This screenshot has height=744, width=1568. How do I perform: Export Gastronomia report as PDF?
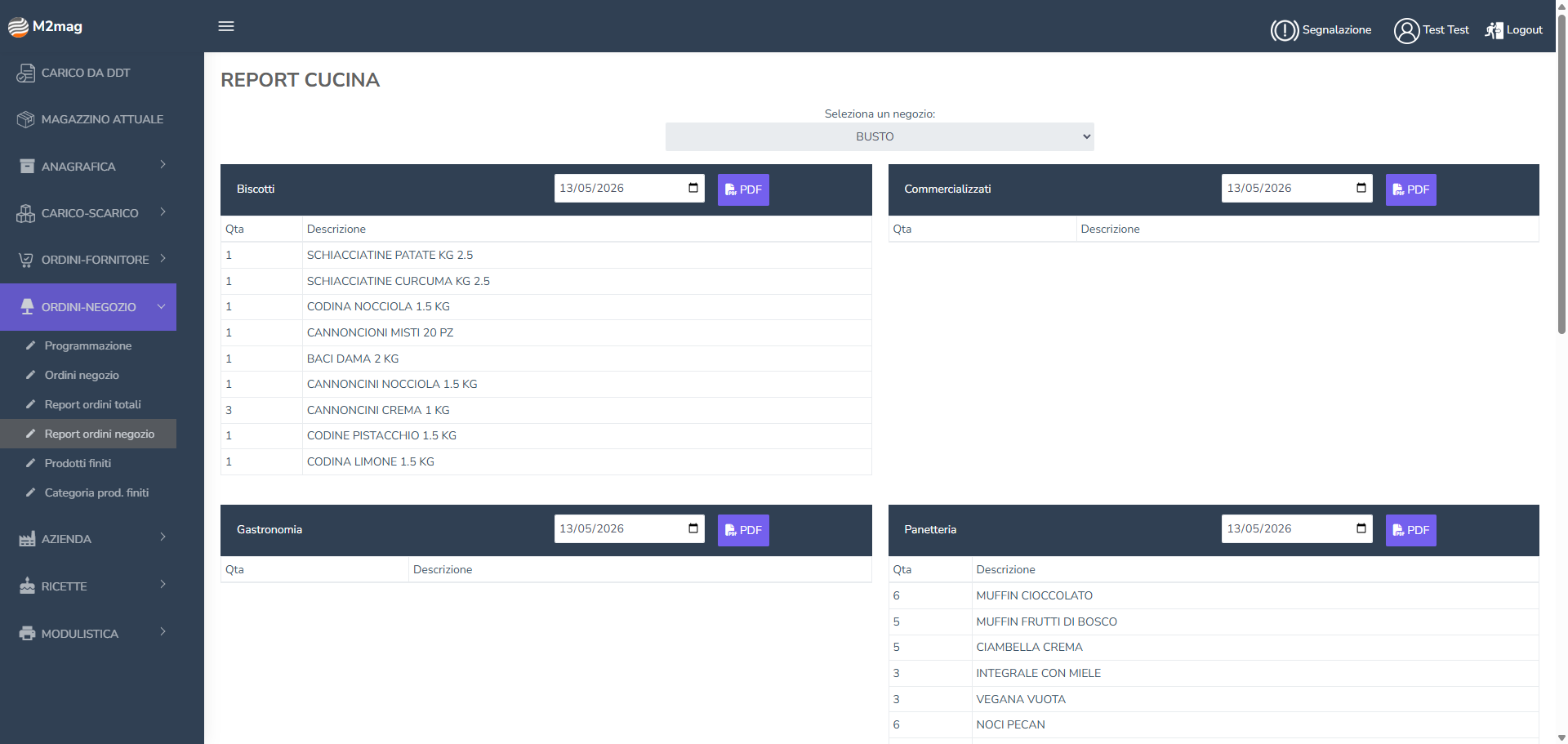[x=743, y=530]
